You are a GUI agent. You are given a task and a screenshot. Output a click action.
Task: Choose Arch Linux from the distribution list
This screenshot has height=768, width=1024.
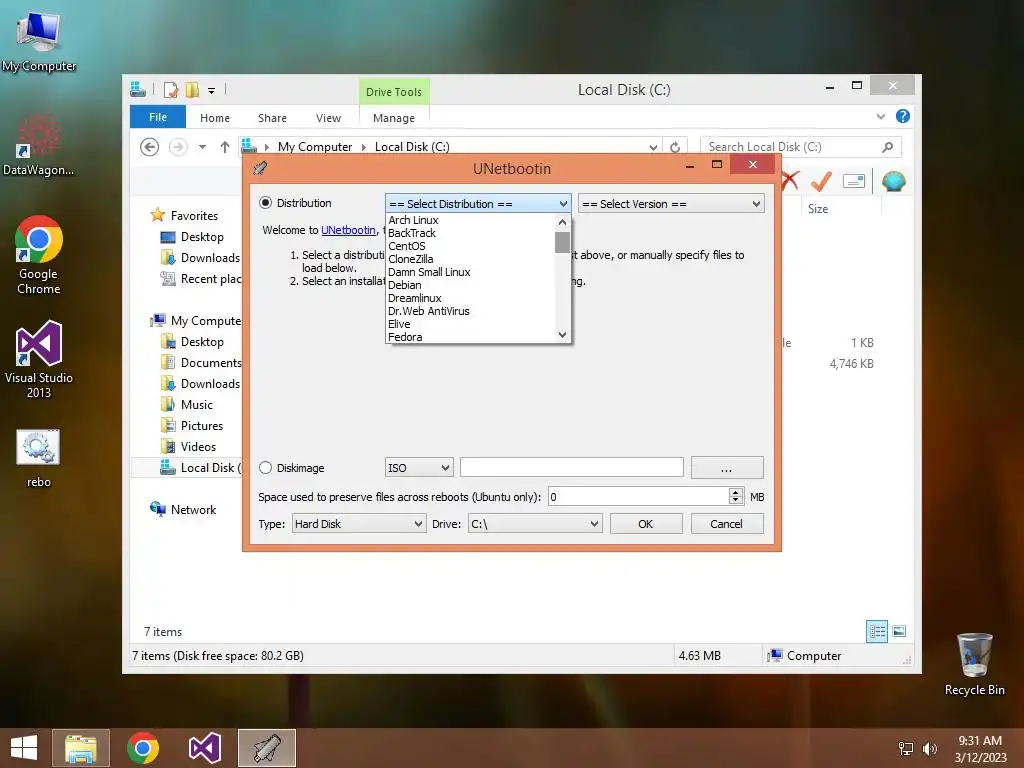pyautogui.click(x=413, y=220)
